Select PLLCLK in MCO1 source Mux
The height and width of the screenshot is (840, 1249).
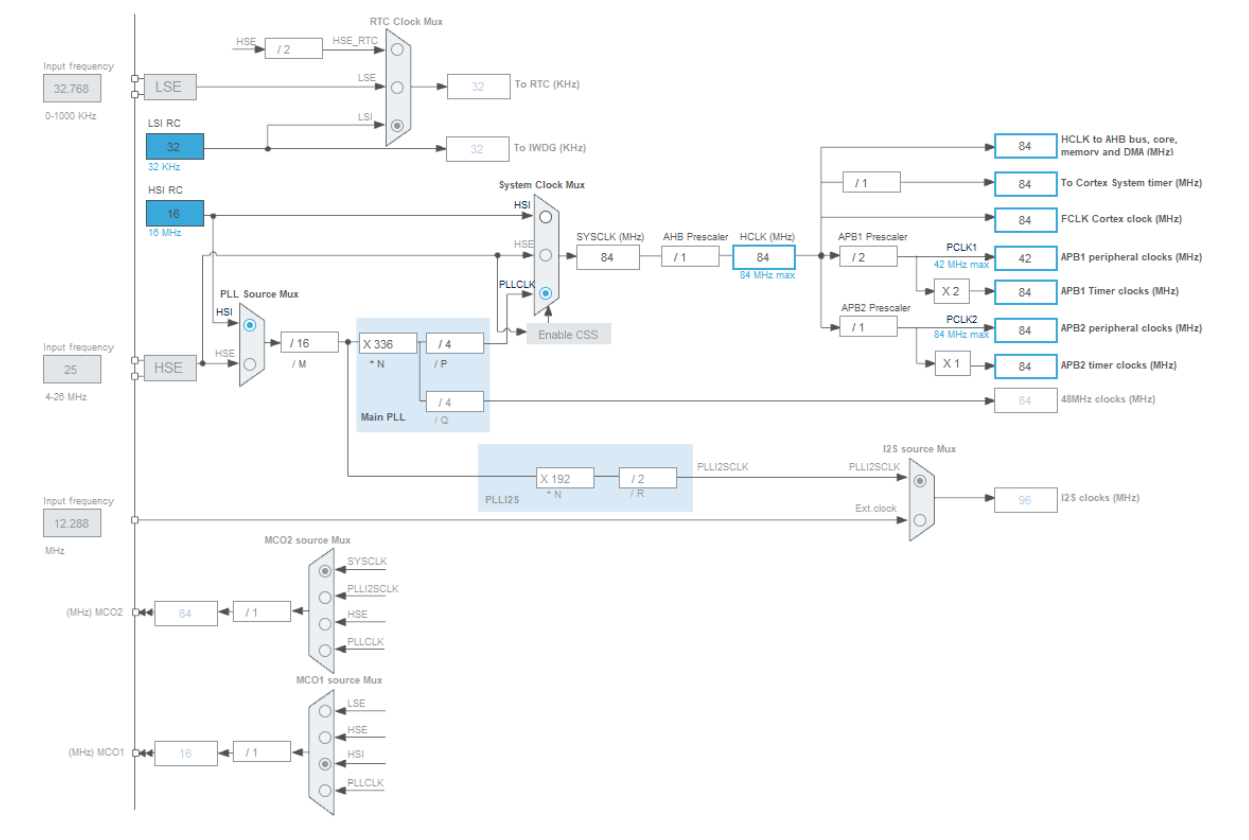[324, 791]
